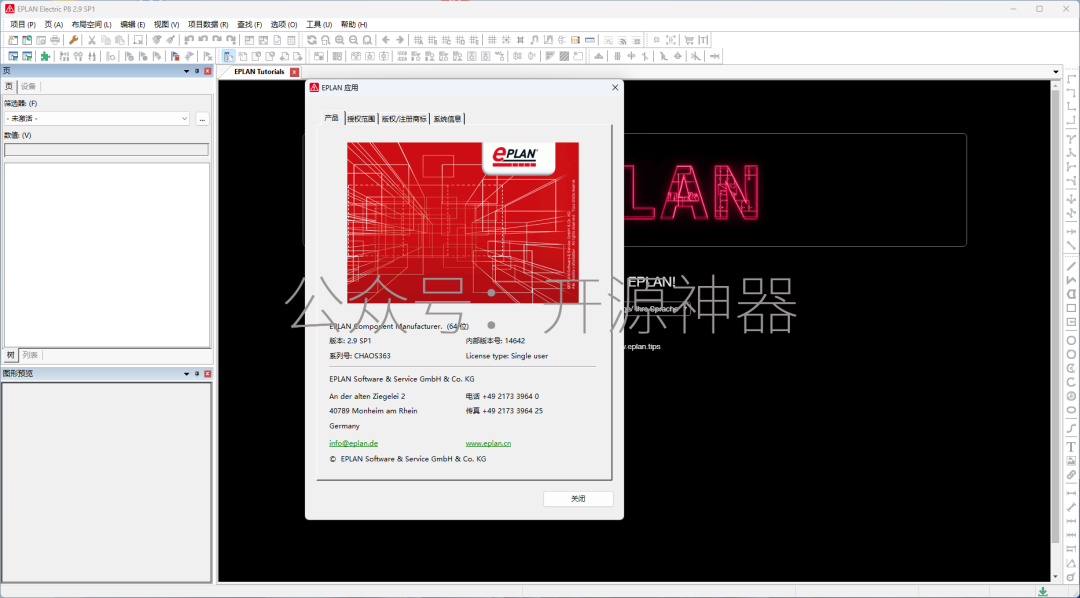The image size is (1080, 598).
Task: Click the hatched fill pattern icon
Action: (564, 56)
